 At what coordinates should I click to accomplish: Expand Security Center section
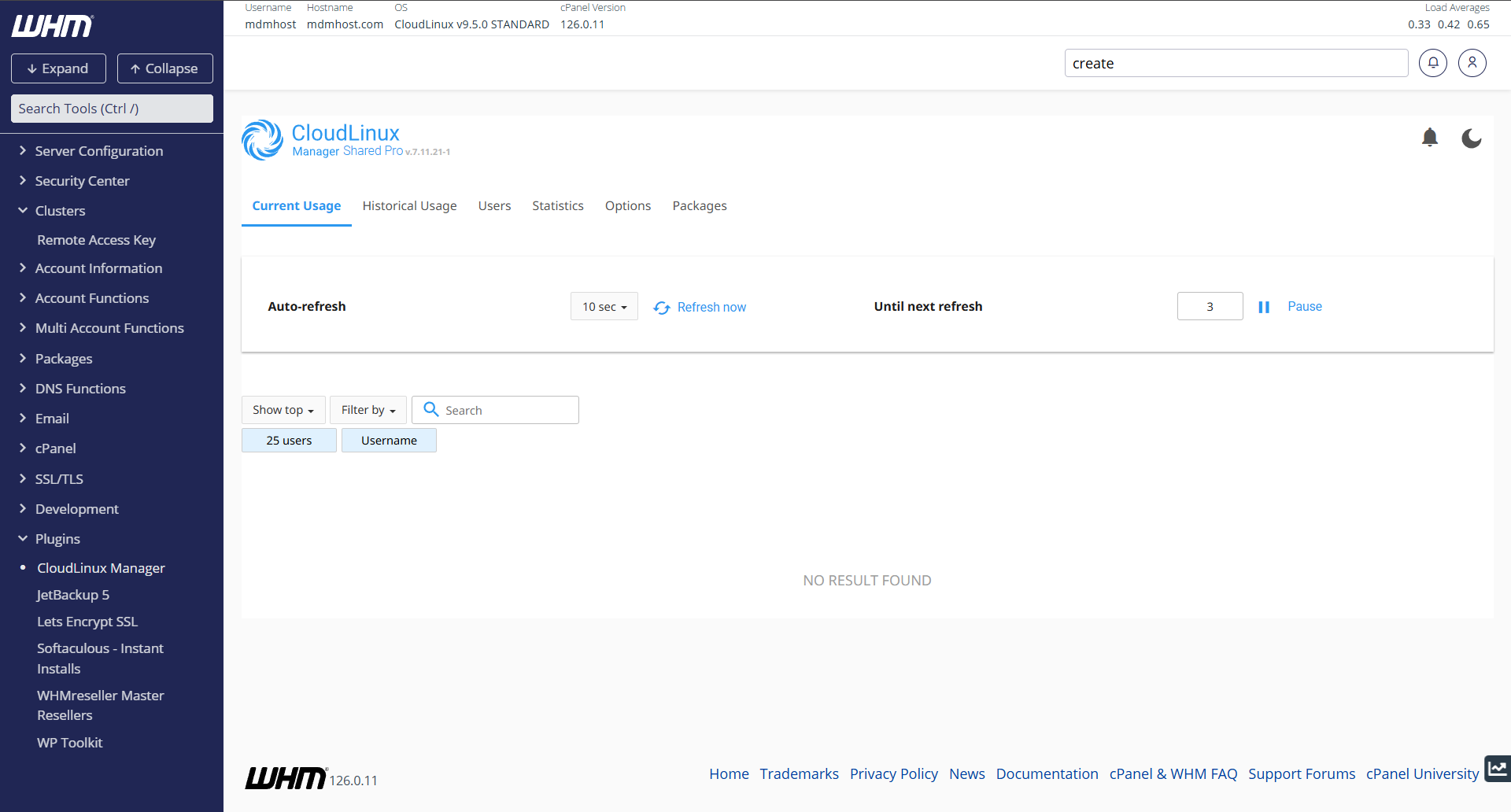pyautogui.click(x=82, y=181)
